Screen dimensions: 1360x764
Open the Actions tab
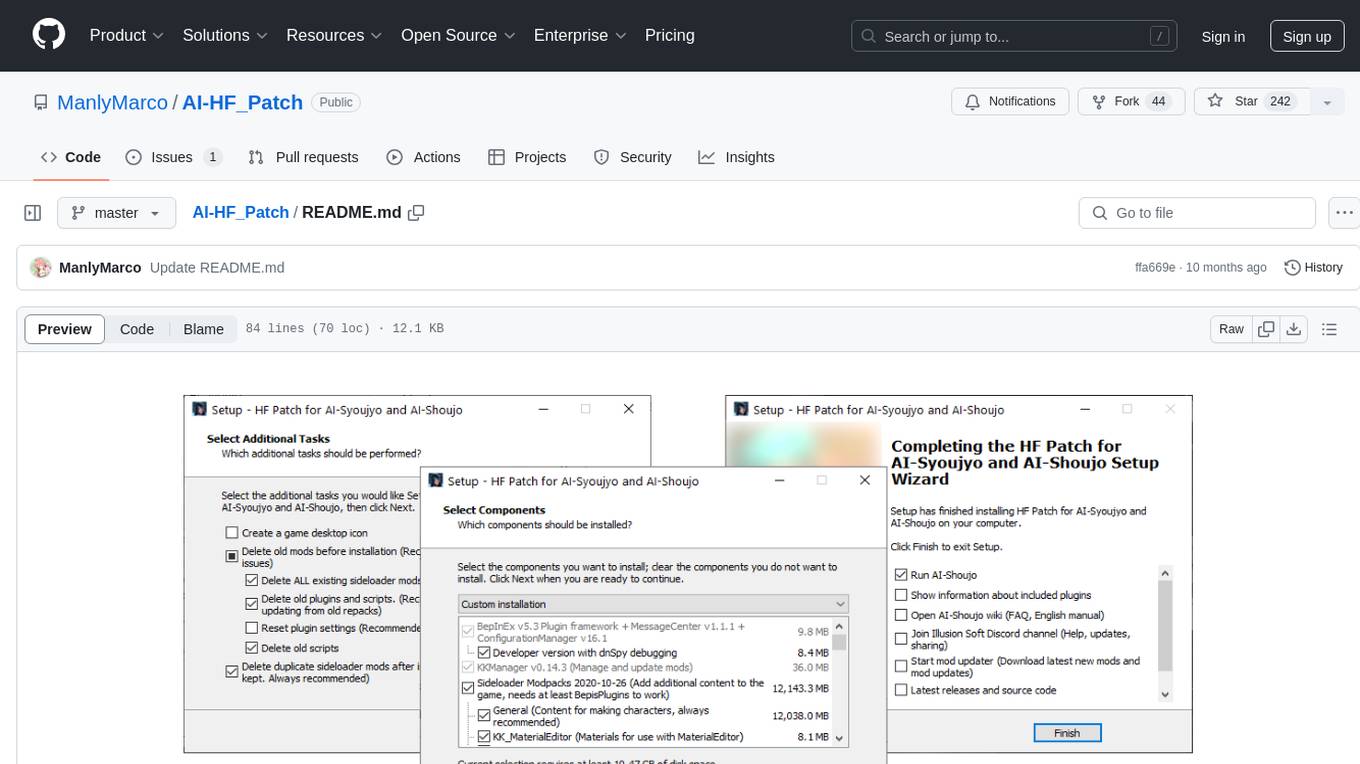coord(423,157)
